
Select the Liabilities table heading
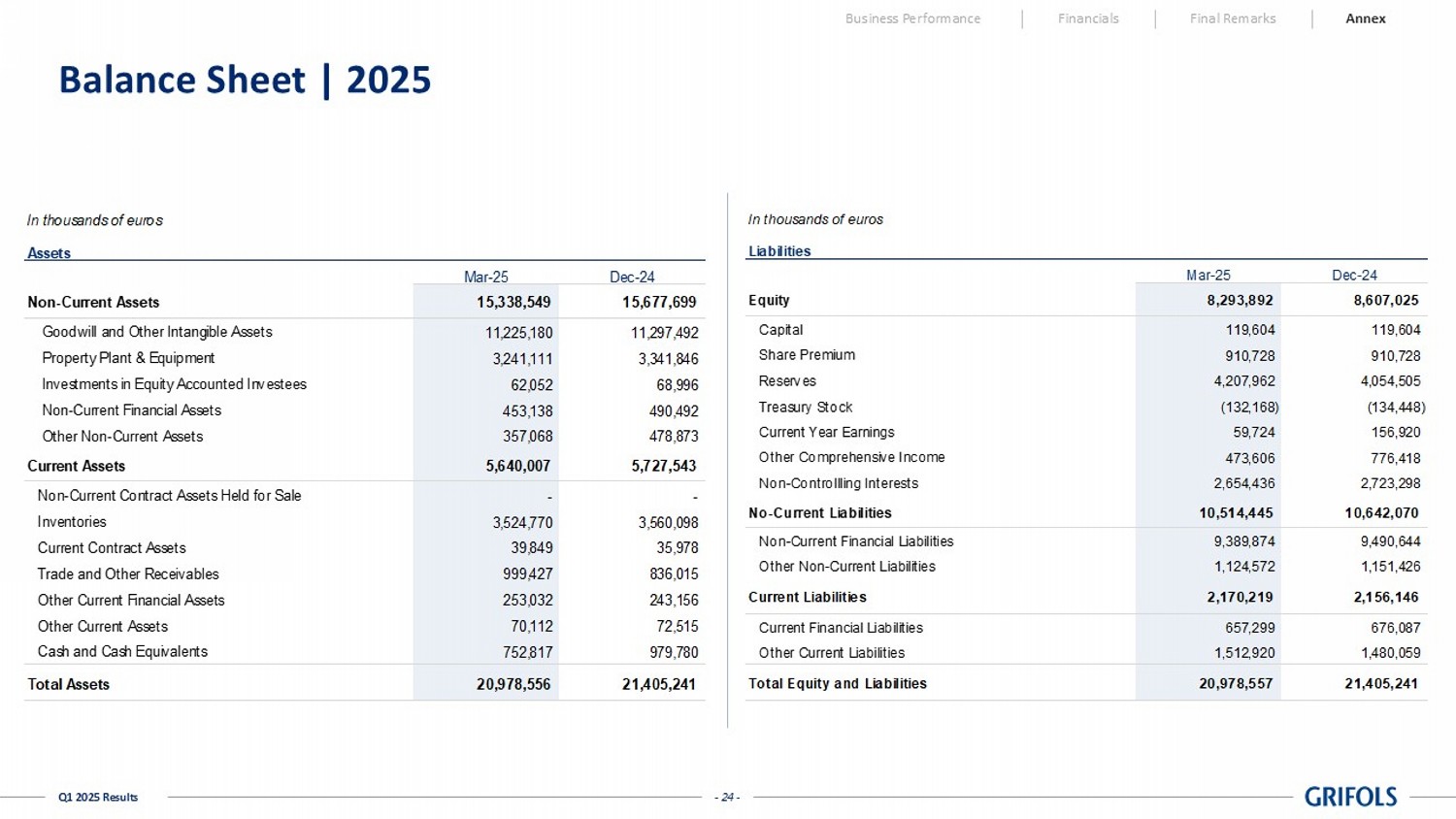point(779,251)
